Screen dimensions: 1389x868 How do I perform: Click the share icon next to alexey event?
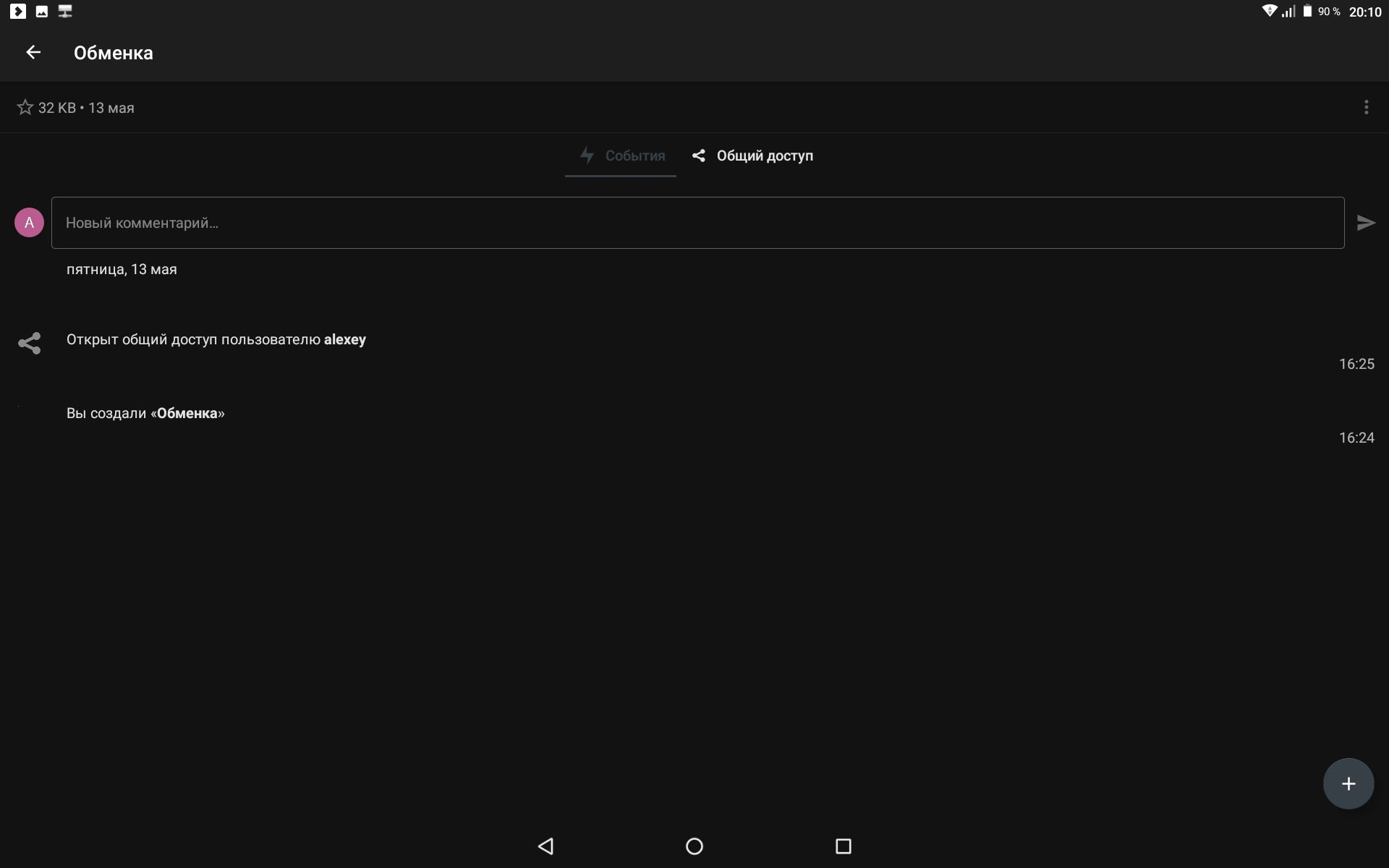(x=29, y=343)
